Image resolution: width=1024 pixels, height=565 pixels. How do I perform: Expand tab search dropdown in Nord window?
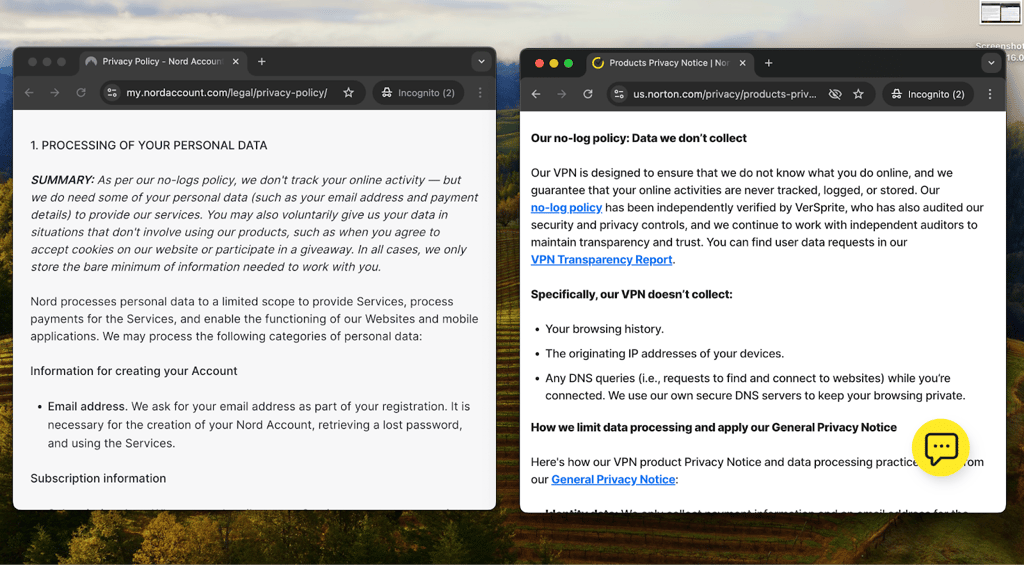click(481, 61)
